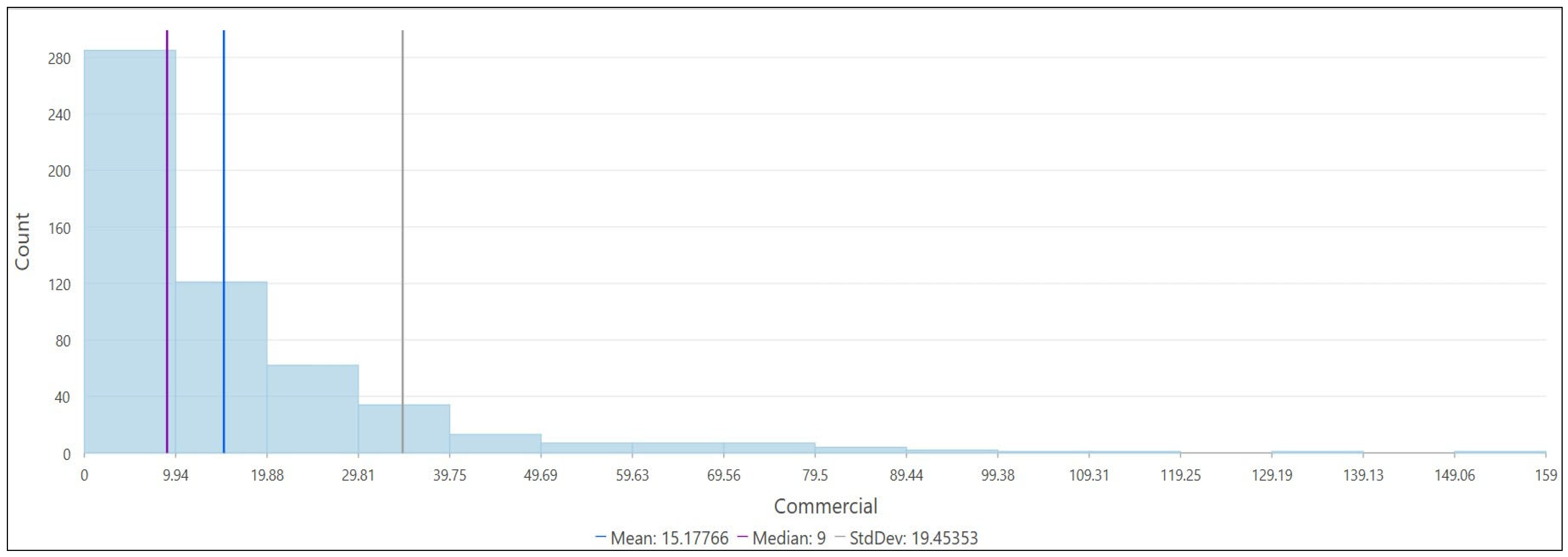The height and width of the screenshot is (557, 1568).
Task: Click the Count y-axis title
Action: (x=22, y=241)
